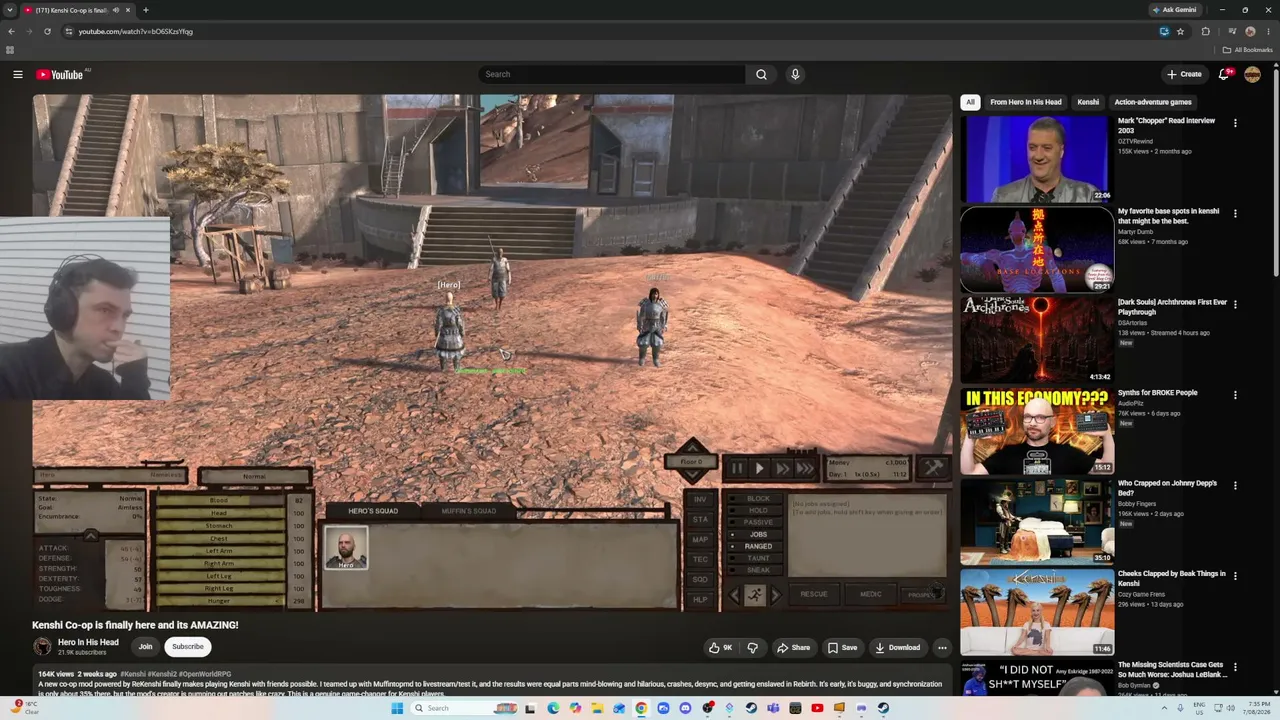
Task: Open Chrome tab search dropdown
Action: point(10,10)
